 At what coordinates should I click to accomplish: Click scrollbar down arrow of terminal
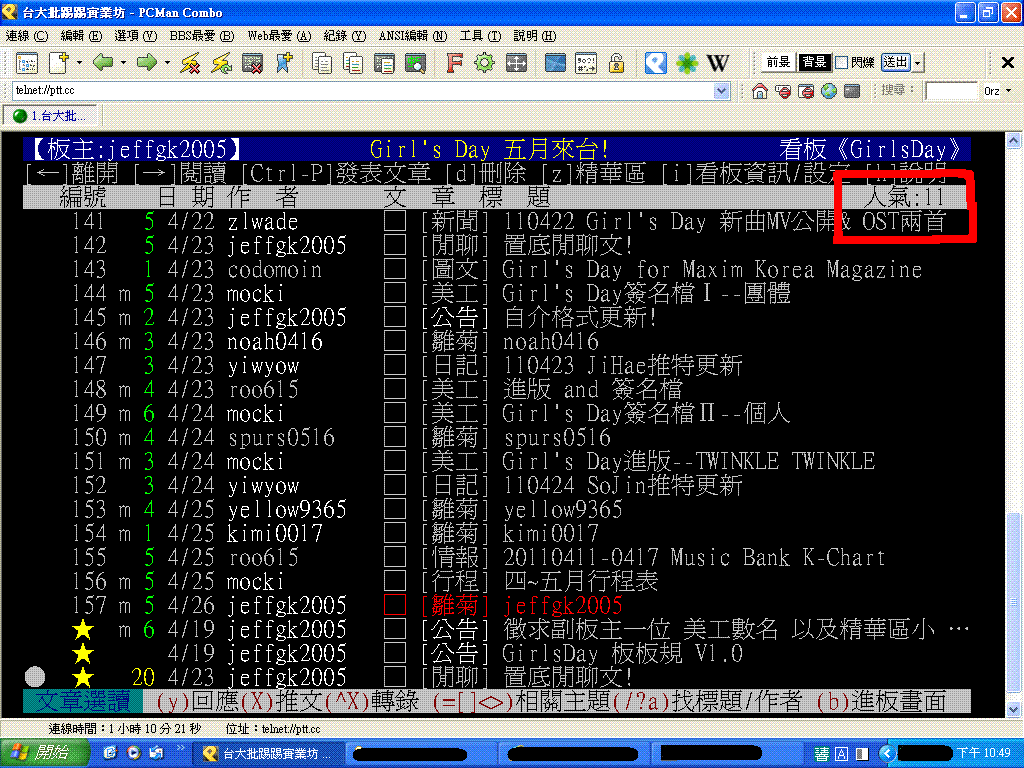1013,709
